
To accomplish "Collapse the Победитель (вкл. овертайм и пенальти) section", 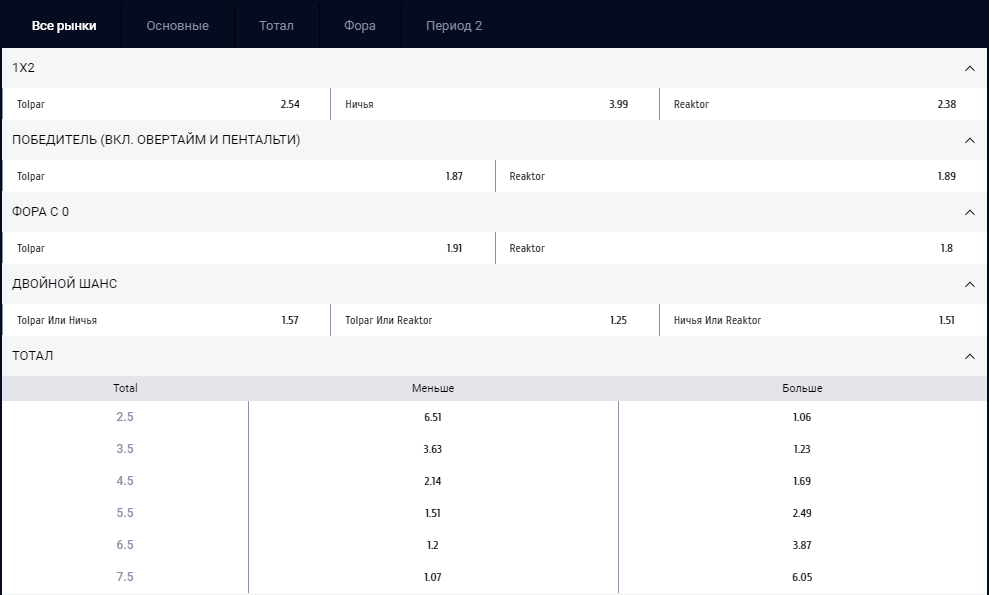I will point(969,140).
